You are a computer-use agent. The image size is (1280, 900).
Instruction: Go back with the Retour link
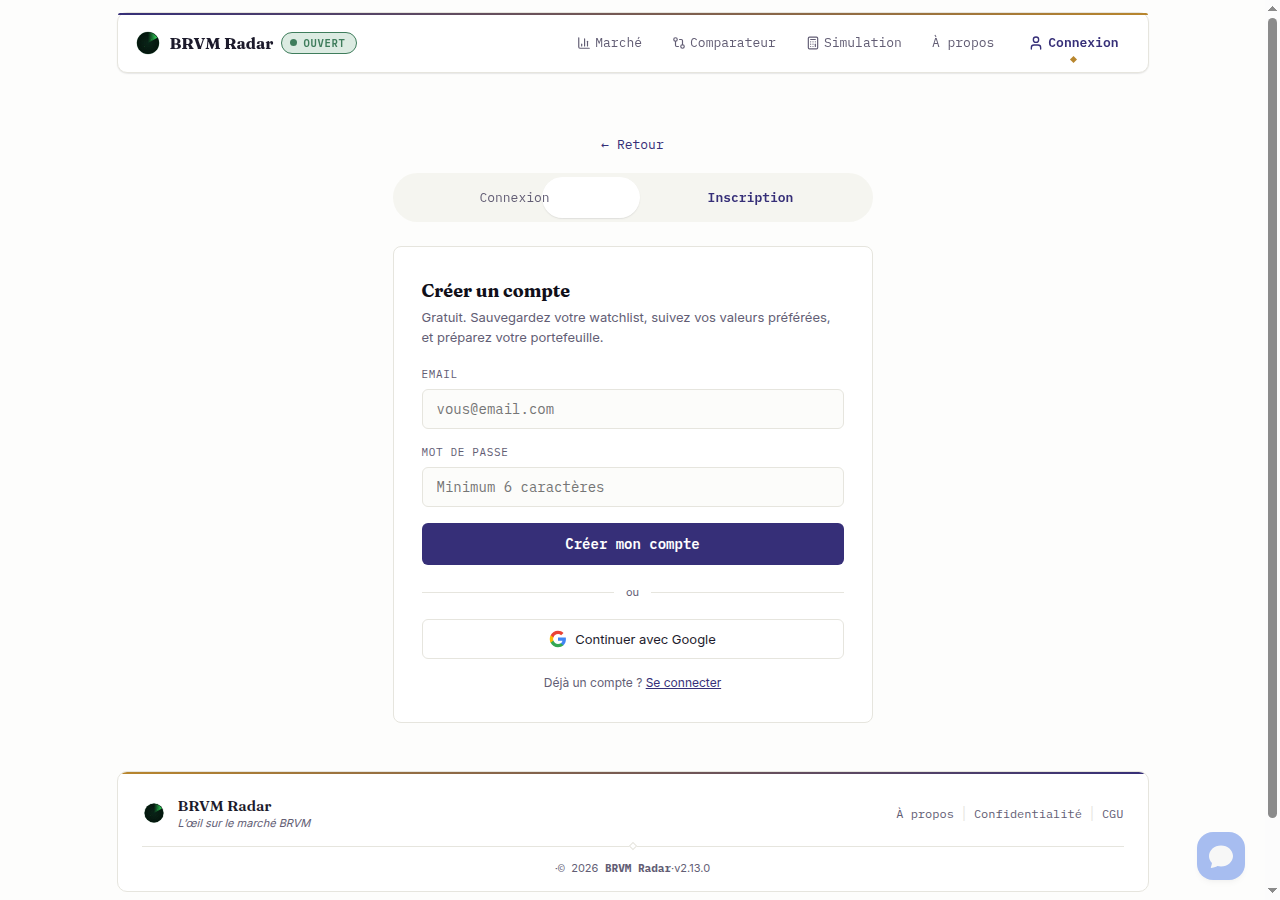coord(632,145)
